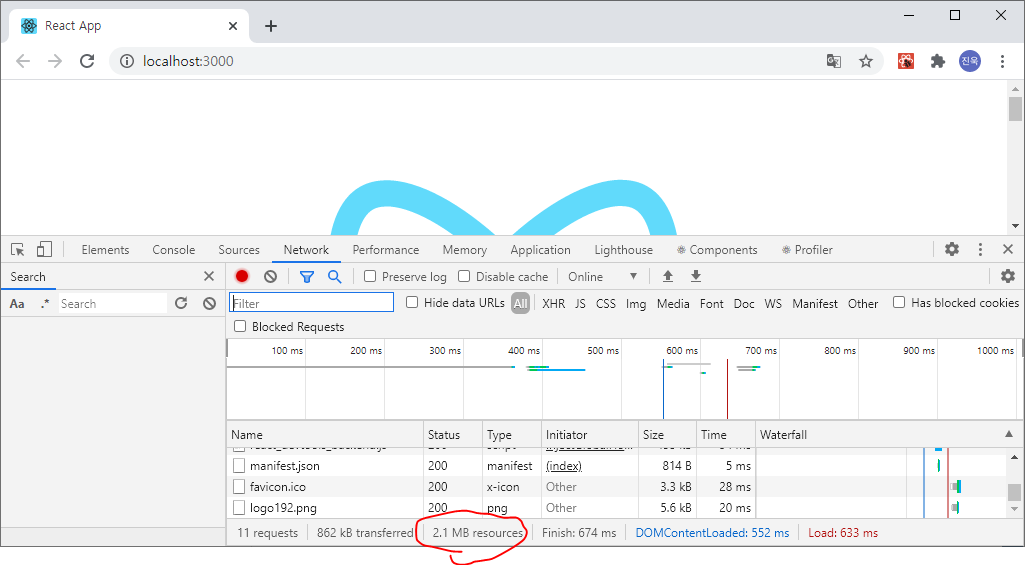Toggle the network filter funnel icon

307,277
